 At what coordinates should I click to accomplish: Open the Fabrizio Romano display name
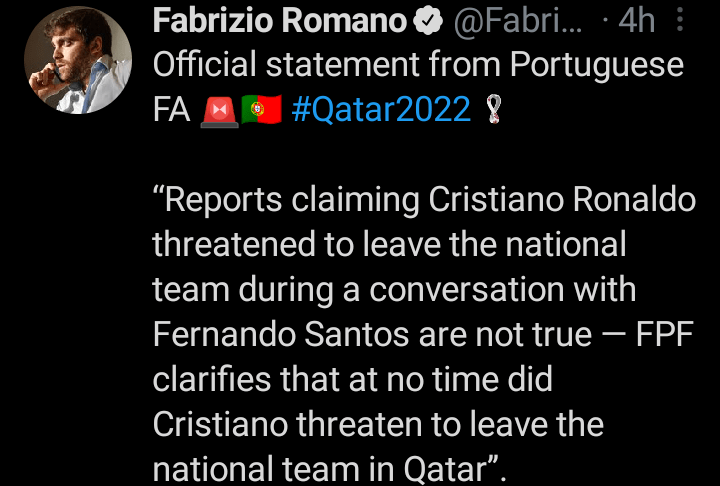(280, 22)
